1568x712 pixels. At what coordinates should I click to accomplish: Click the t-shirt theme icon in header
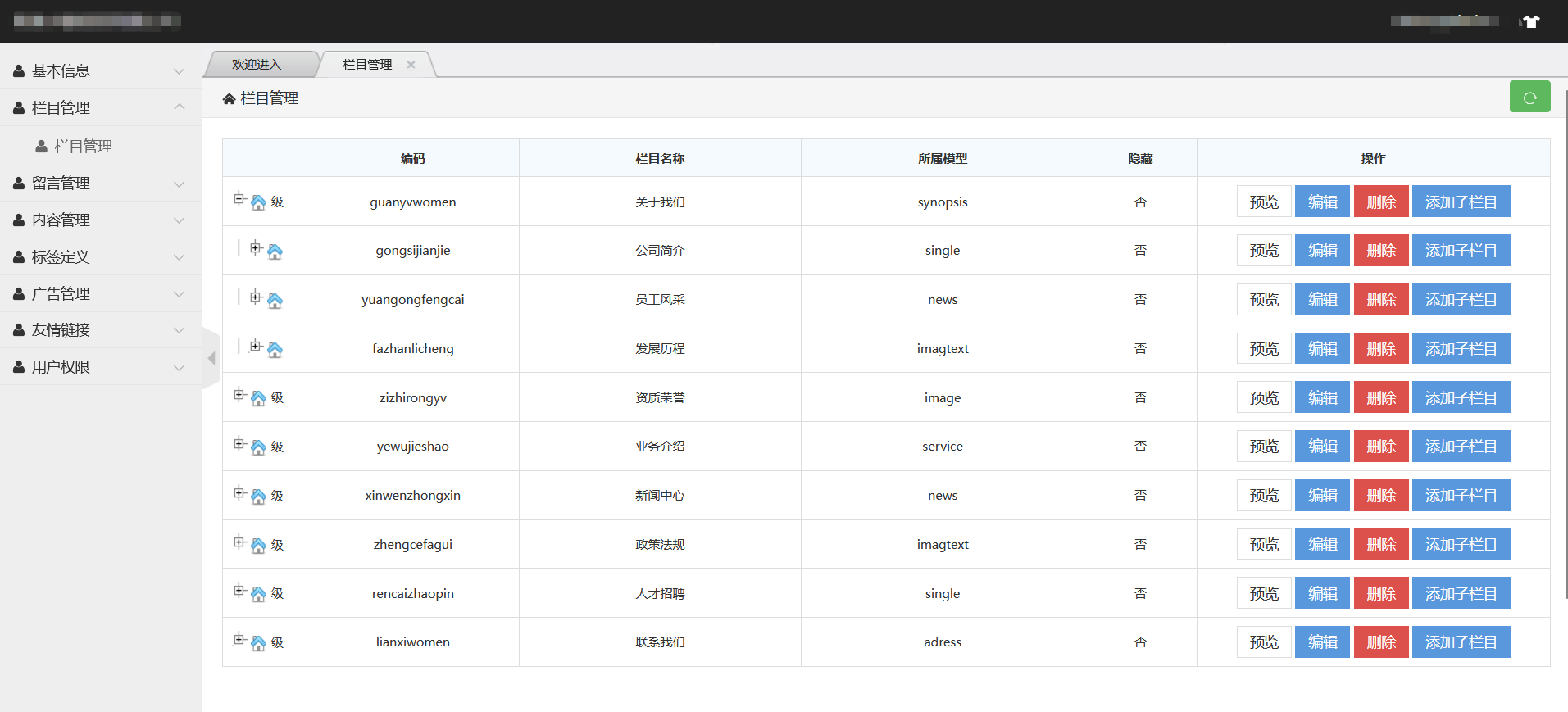coord(1530,21)
